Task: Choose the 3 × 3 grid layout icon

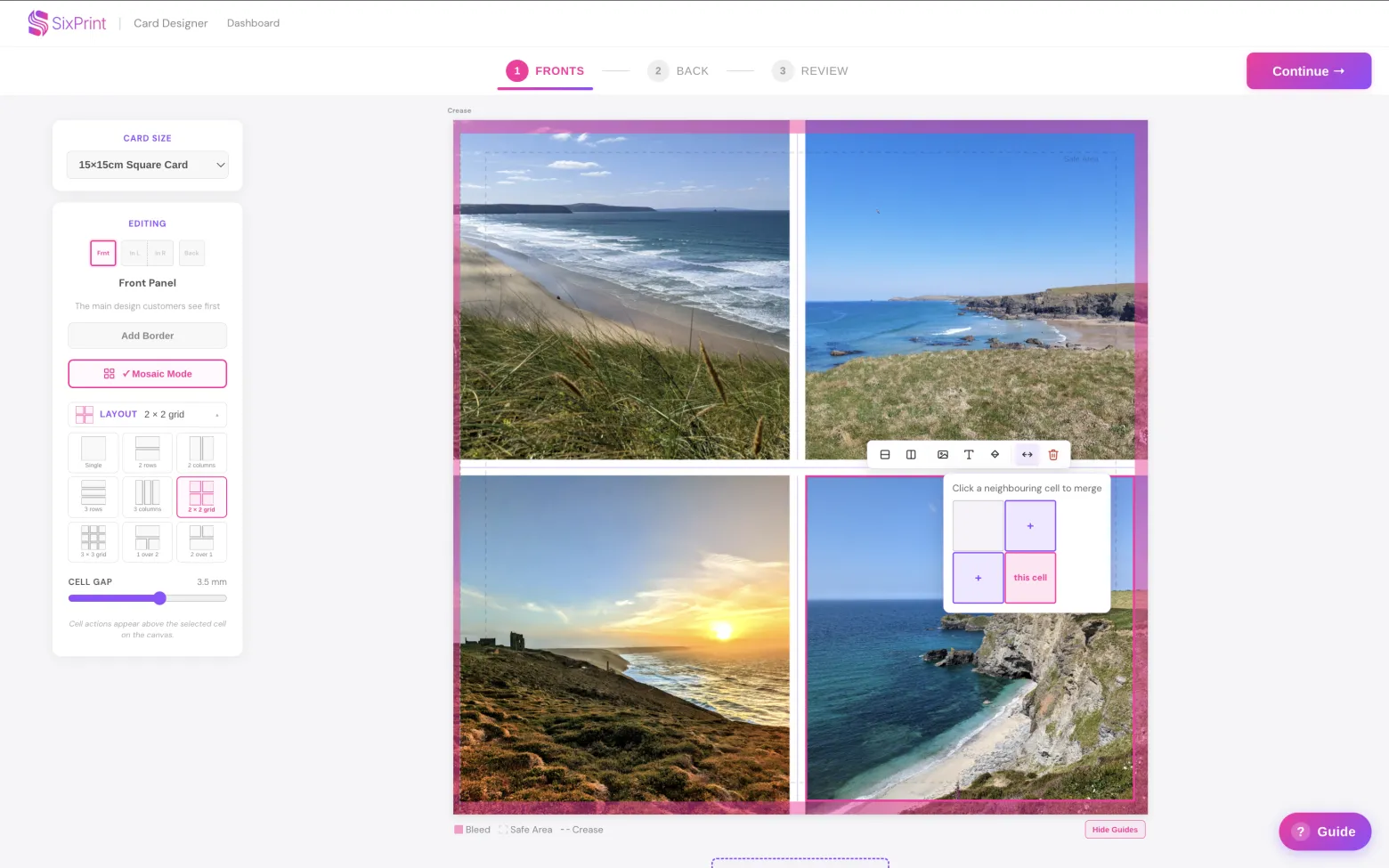Action: tap(93, 541)
